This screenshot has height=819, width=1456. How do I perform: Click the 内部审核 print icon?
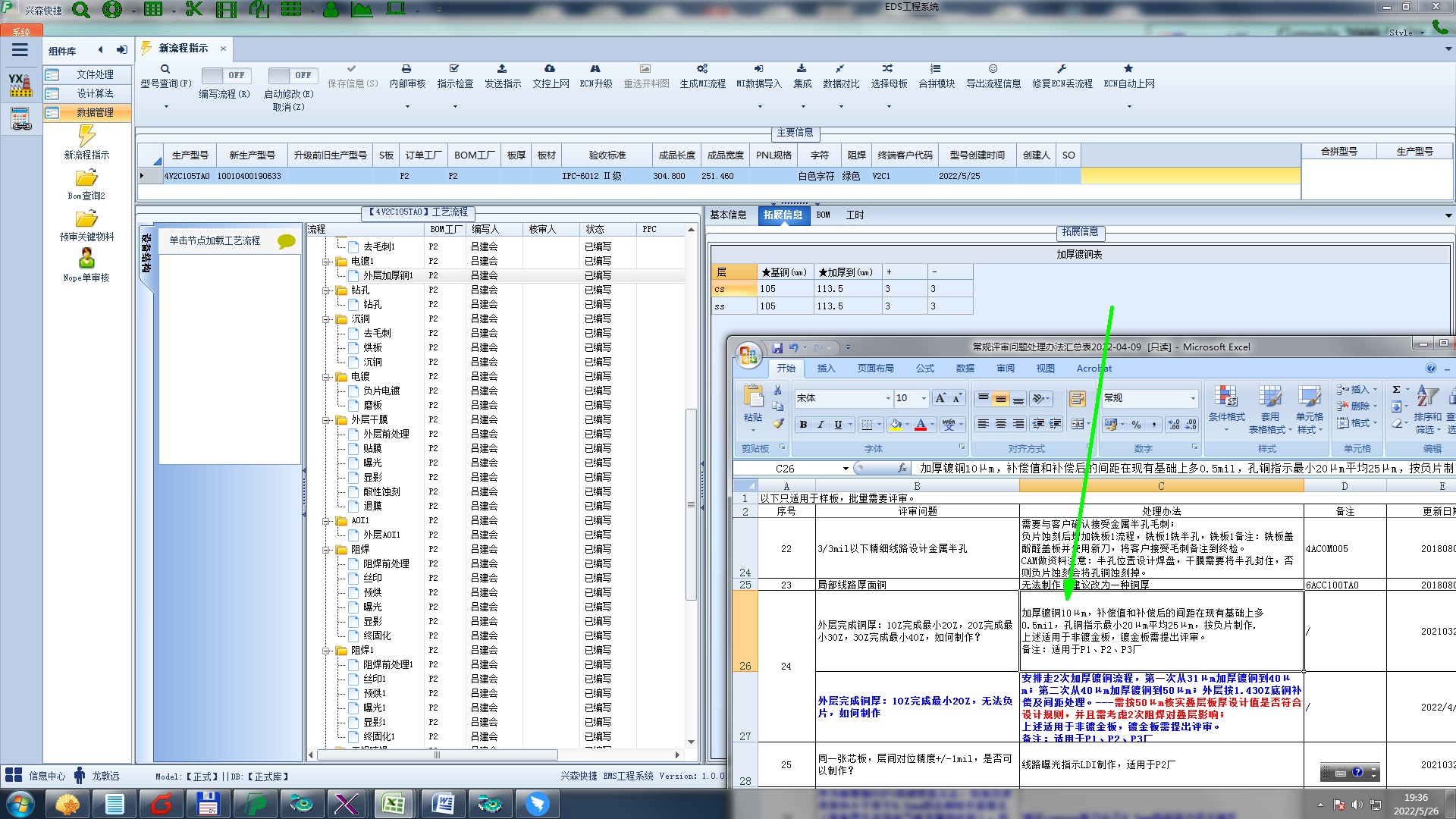tap(406, 69)
